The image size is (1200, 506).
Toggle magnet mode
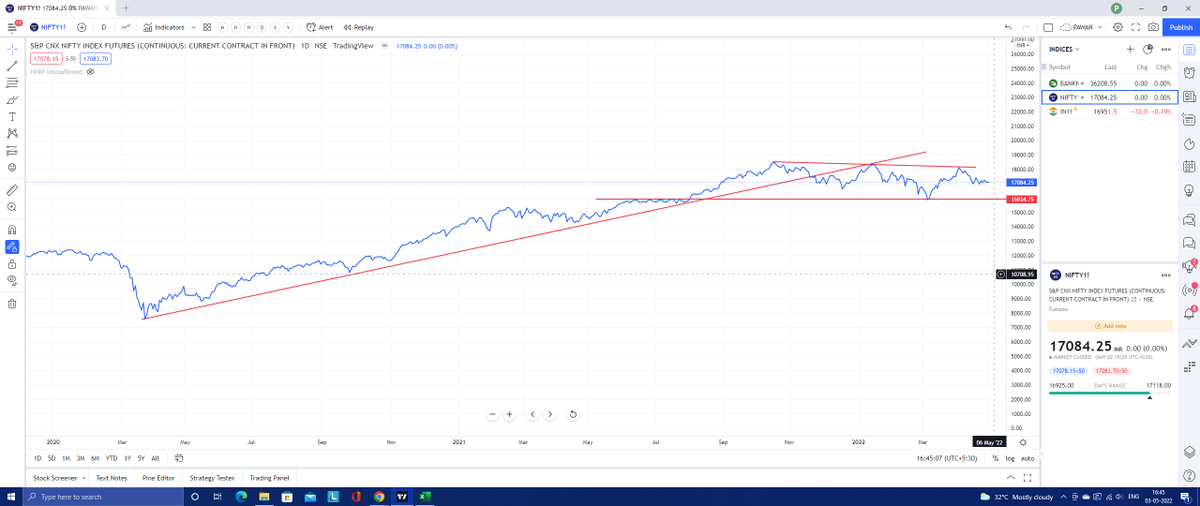point(12,229)
